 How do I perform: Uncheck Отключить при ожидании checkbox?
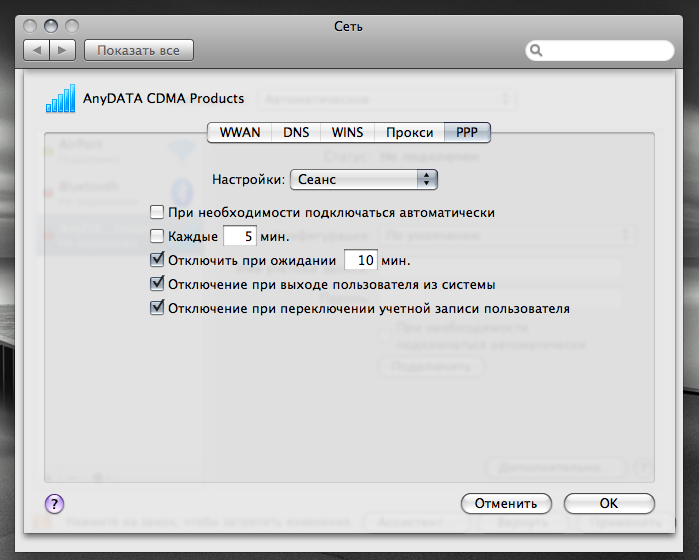click(x=156, y=260)
